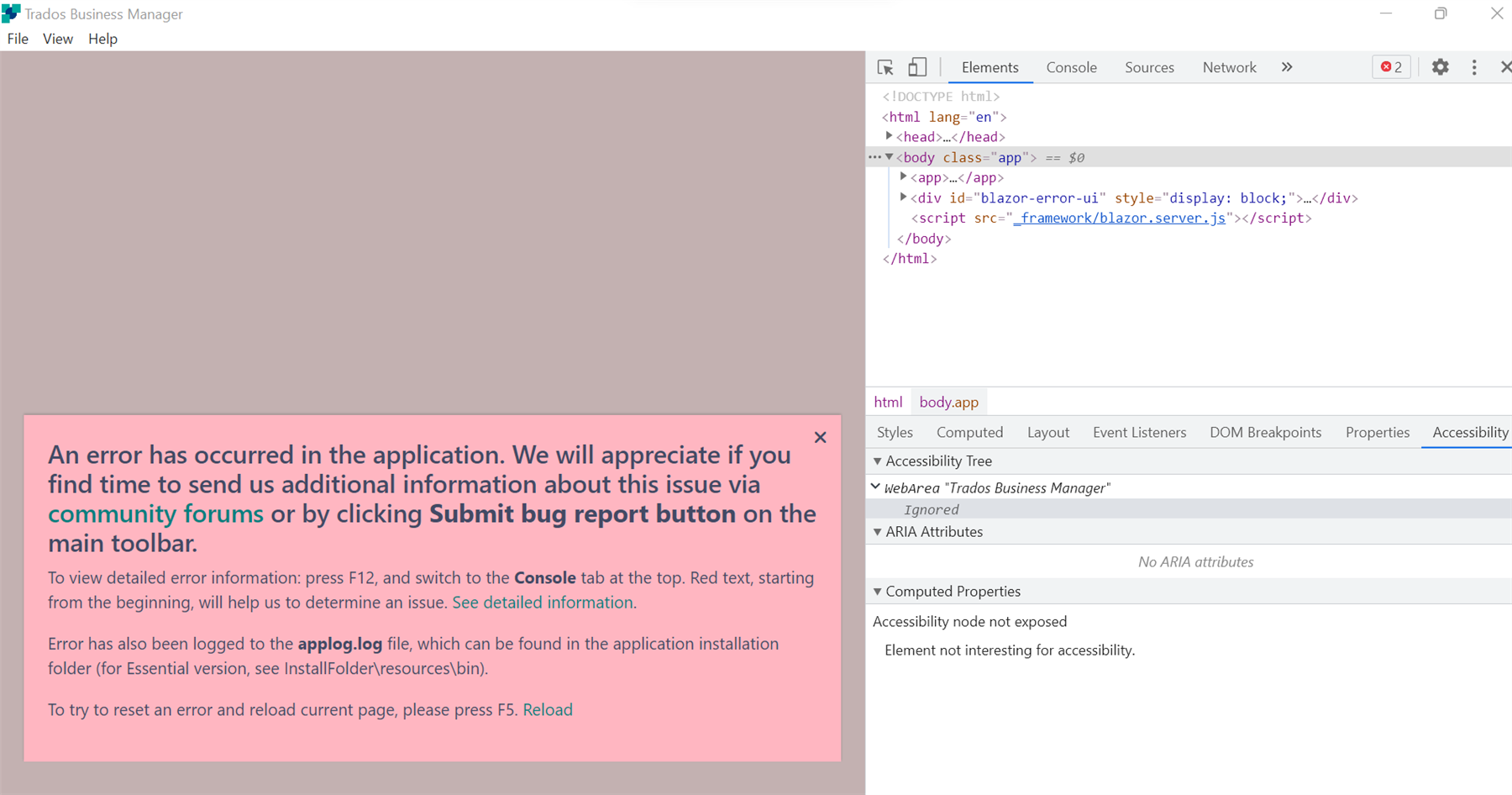Expand the app element node
The image size is (1512, 795).
pyautogui.click(x=903, y=176)
